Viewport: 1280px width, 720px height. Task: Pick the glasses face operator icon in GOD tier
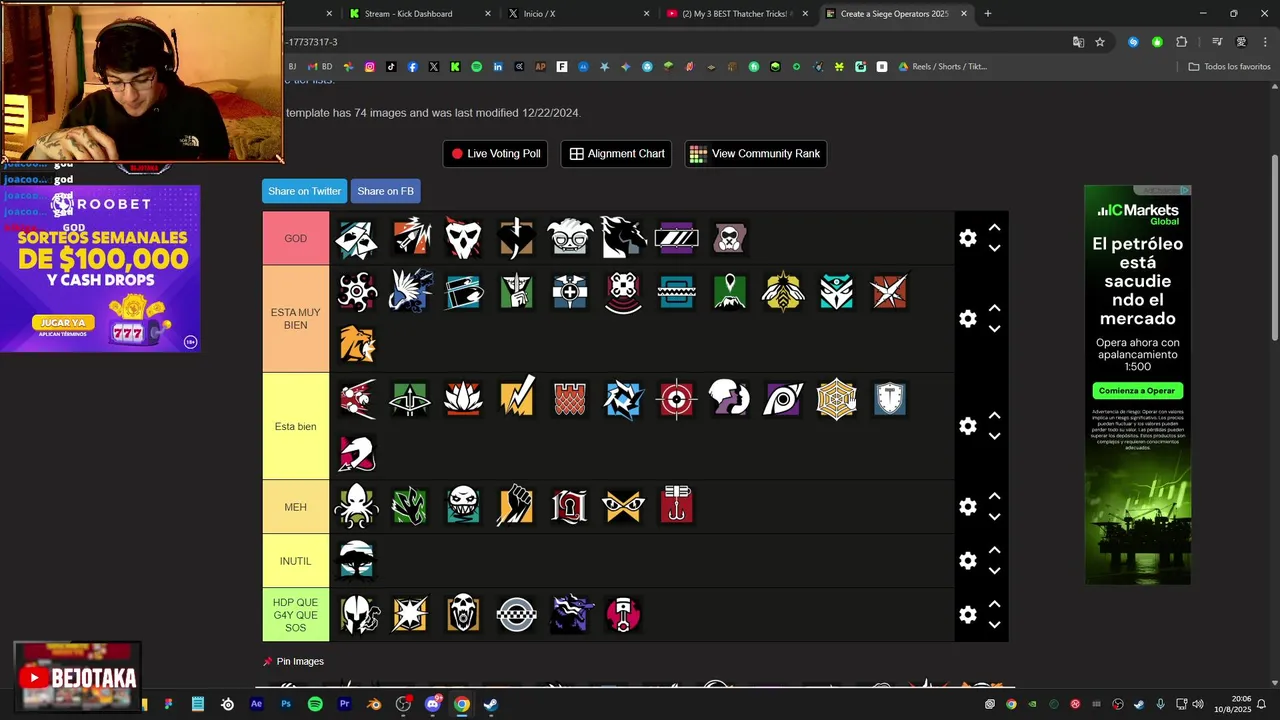click(570, 238)
